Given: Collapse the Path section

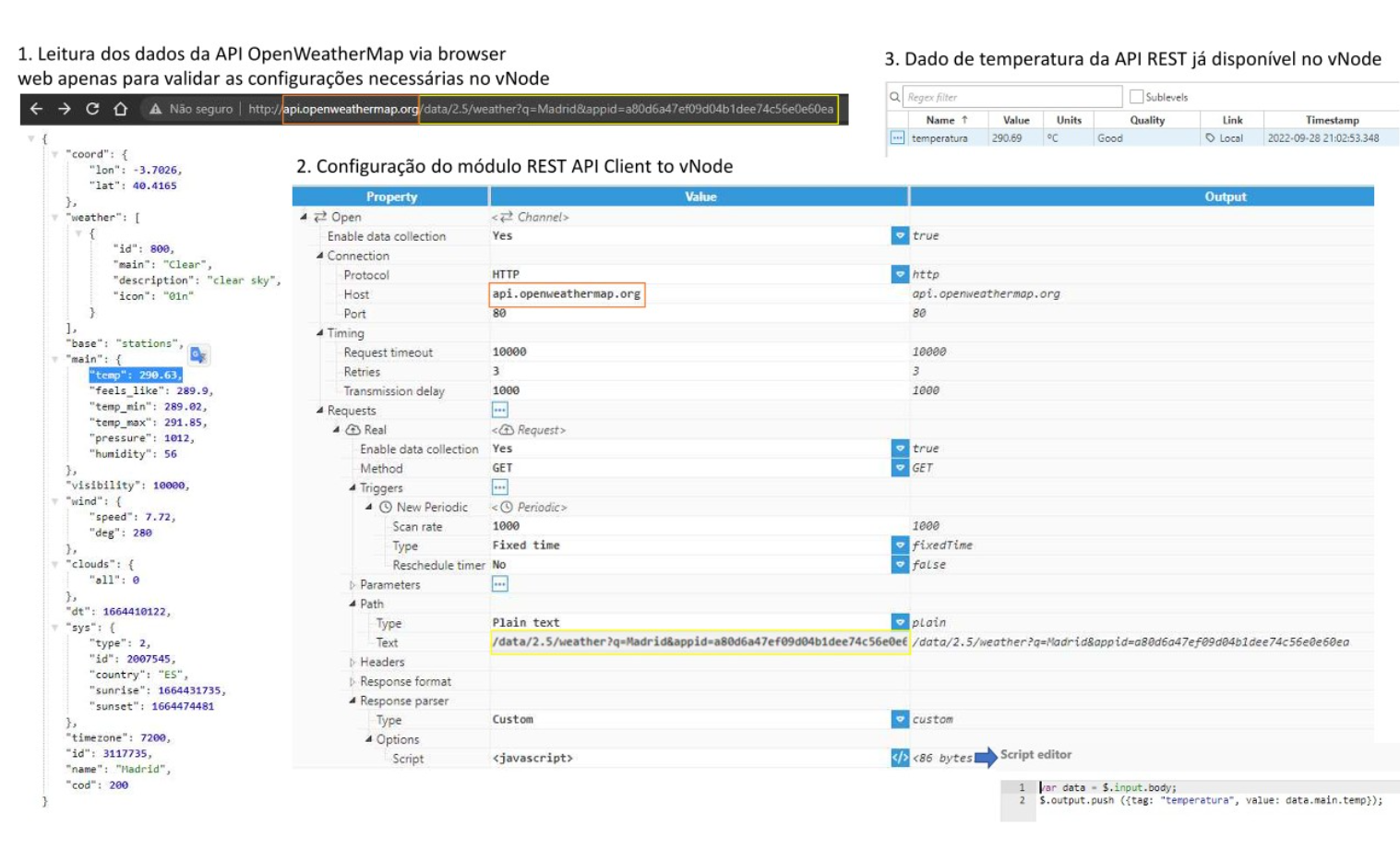Looking at the screenshot, I should (x=353, y=605).
